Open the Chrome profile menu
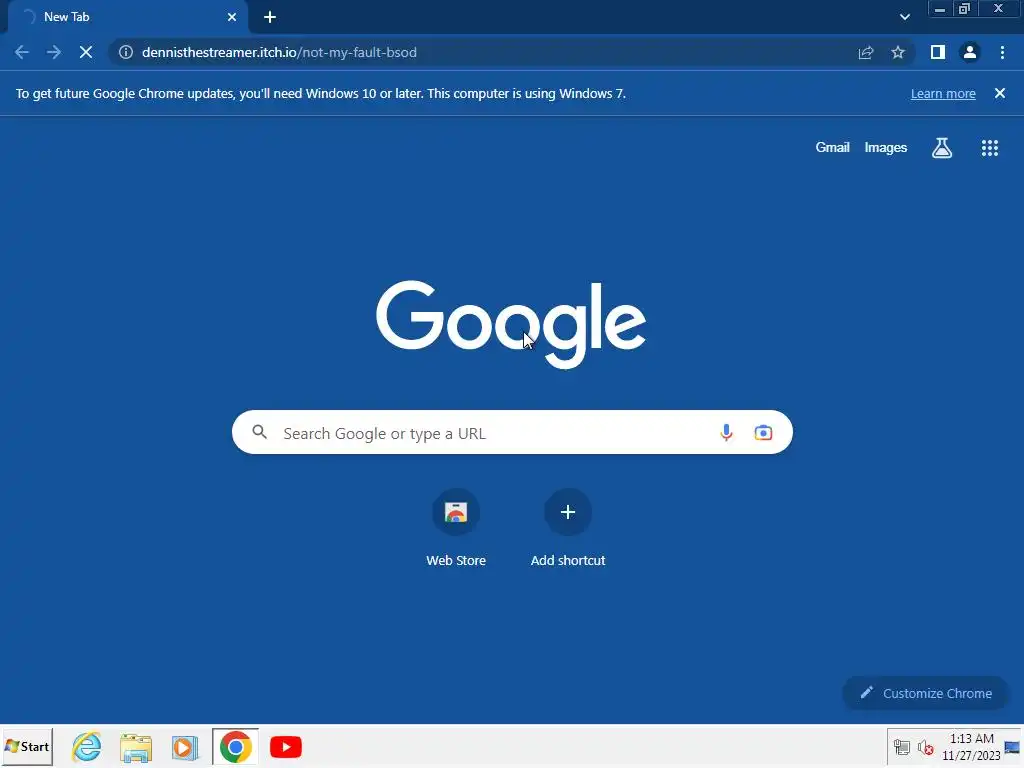This screenshot has height=768, width=1024. point(970,52)
